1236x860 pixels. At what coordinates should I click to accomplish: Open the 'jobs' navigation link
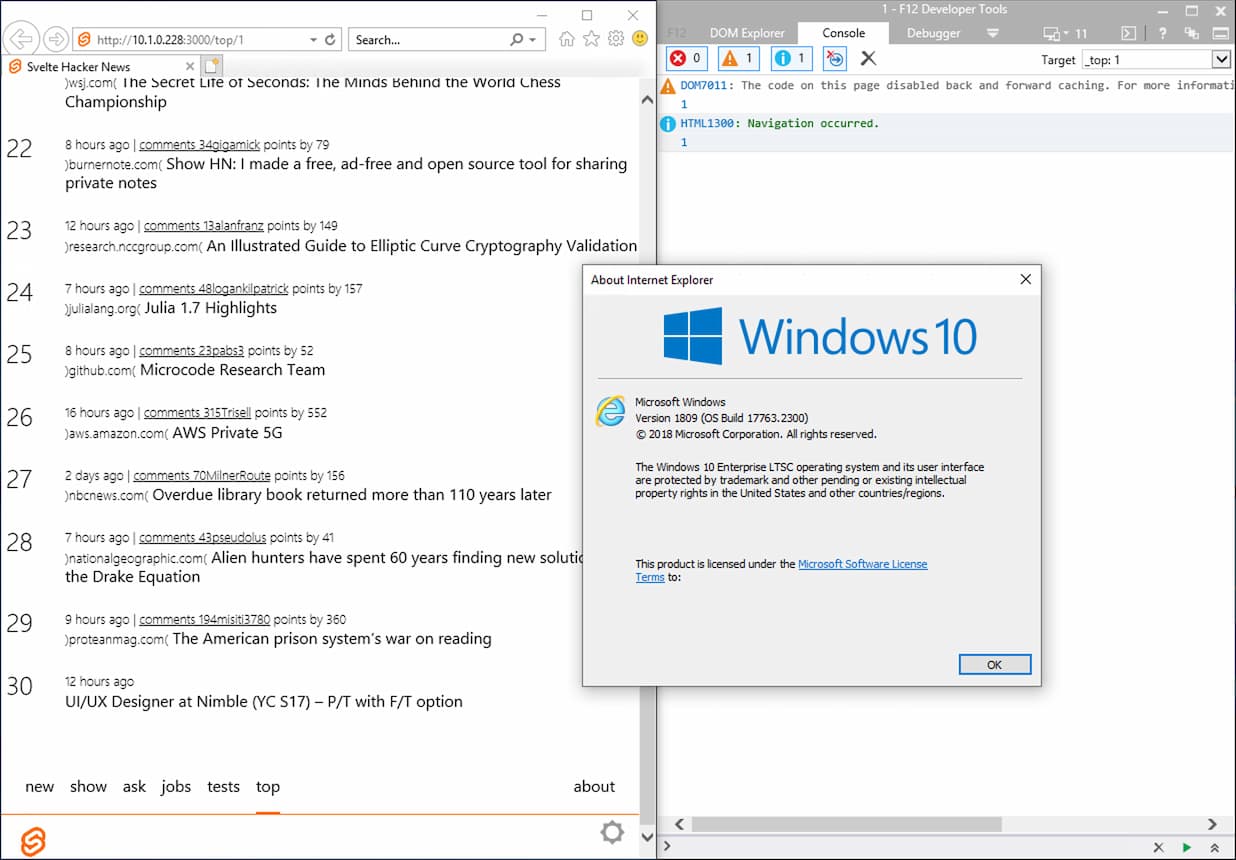[x=176, y=787]
